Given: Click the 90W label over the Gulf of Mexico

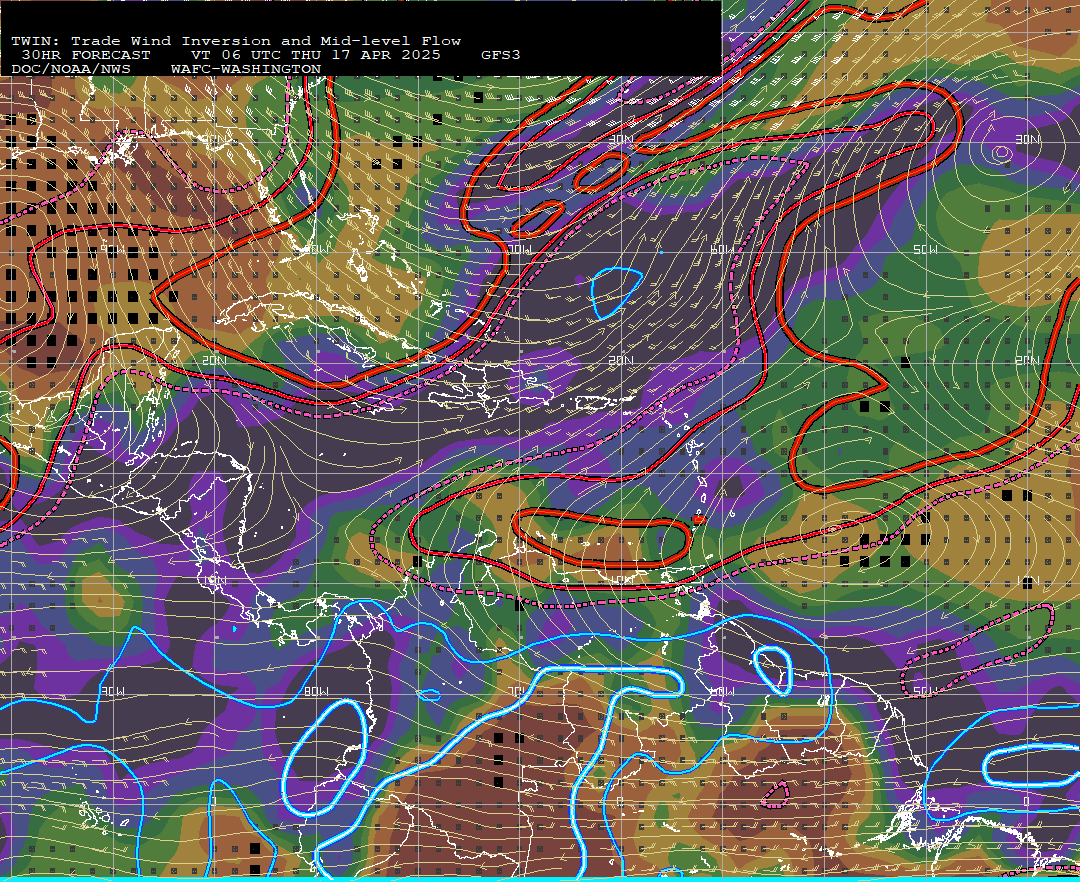Looking at the screenshot, I should (x=113, y=249).
